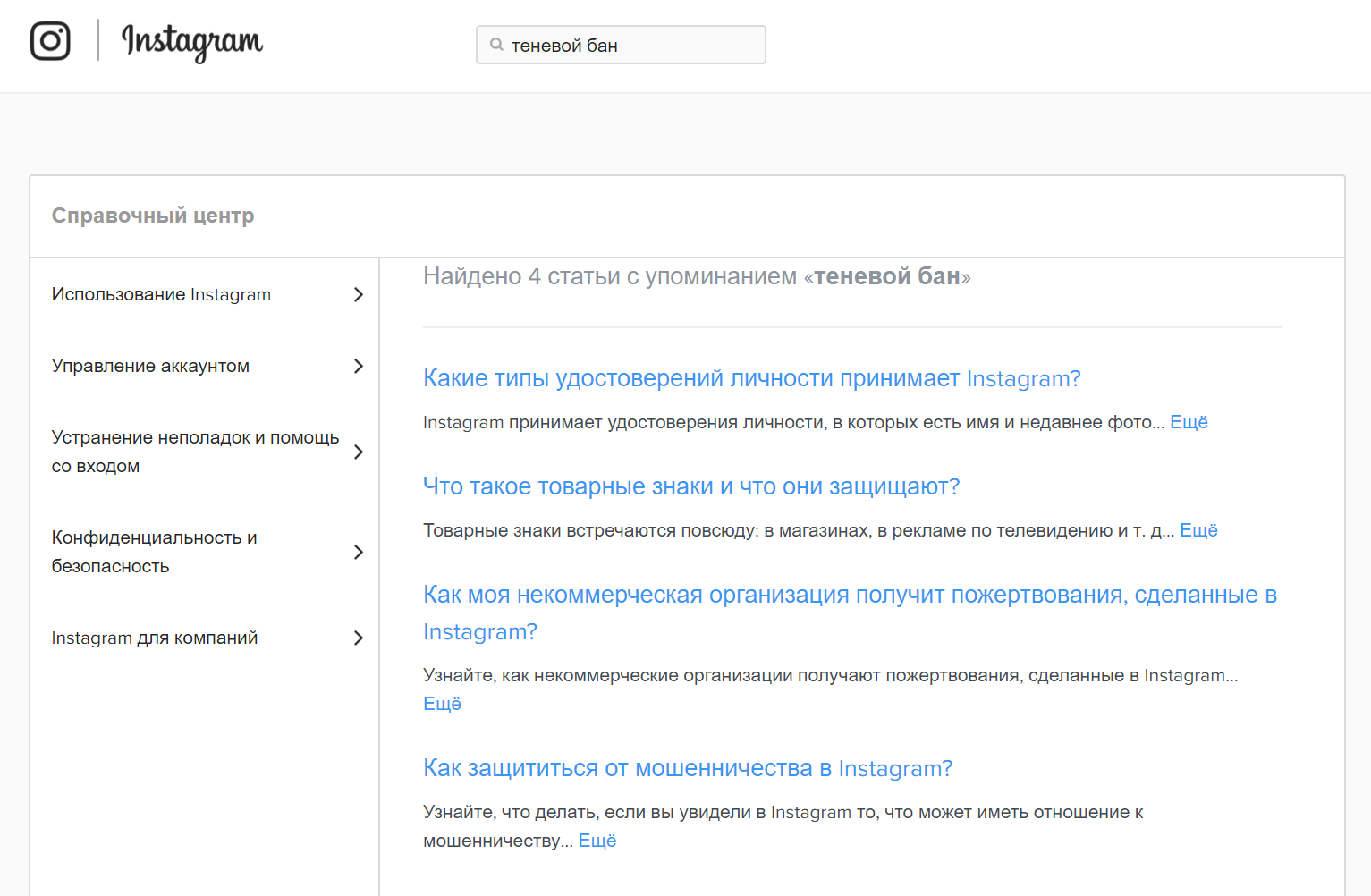Open the article about некоммерческая организация пожертвования
The width and height of the screenshot is (1371, 896).
(x=850, y=613)
